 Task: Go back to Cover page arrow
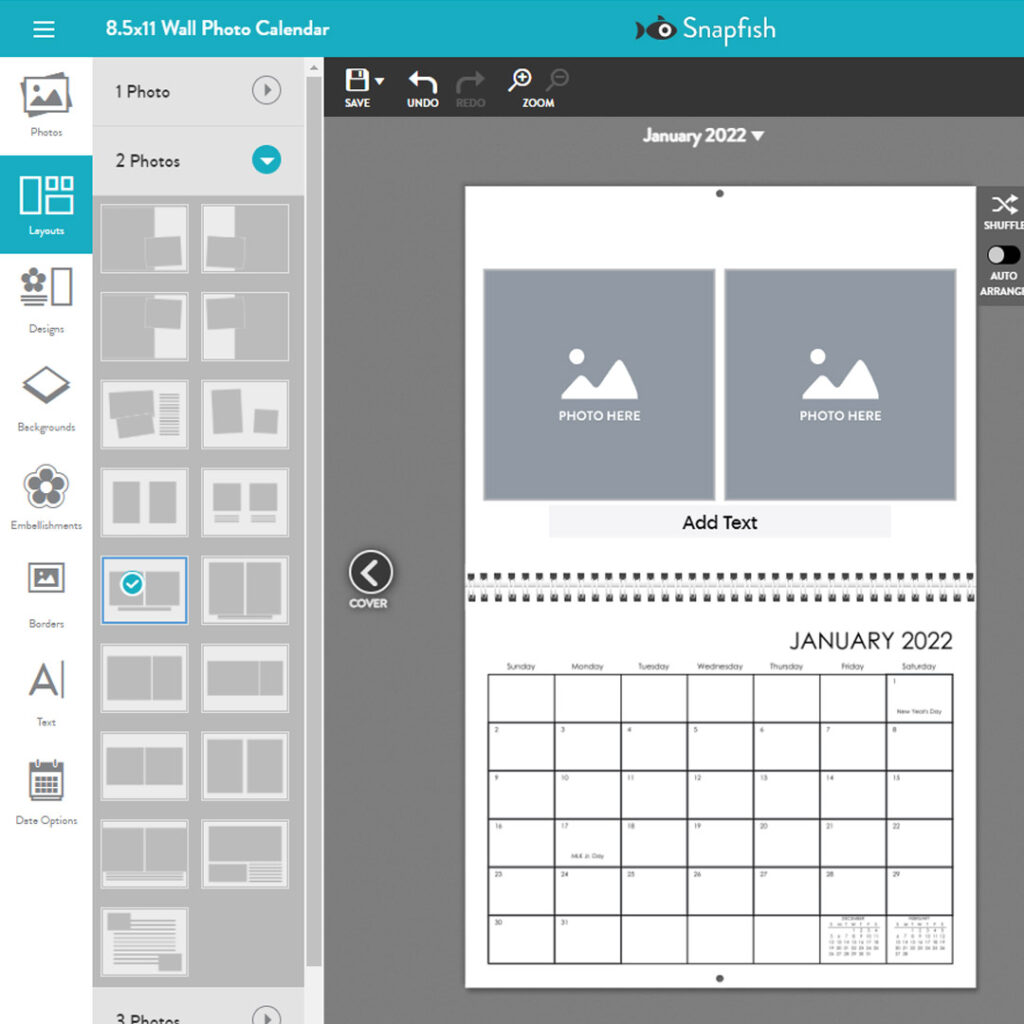point(370,573)
